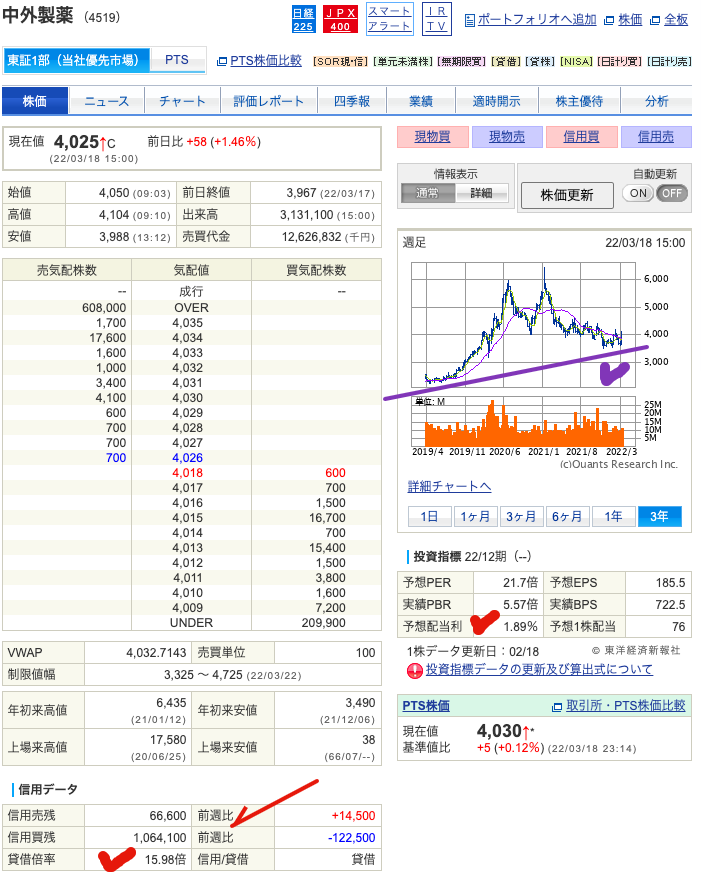The height and width of the screenshot is (881, 701).
Task: Click the red exclamation warning icon
Action: tap(415, 670)
